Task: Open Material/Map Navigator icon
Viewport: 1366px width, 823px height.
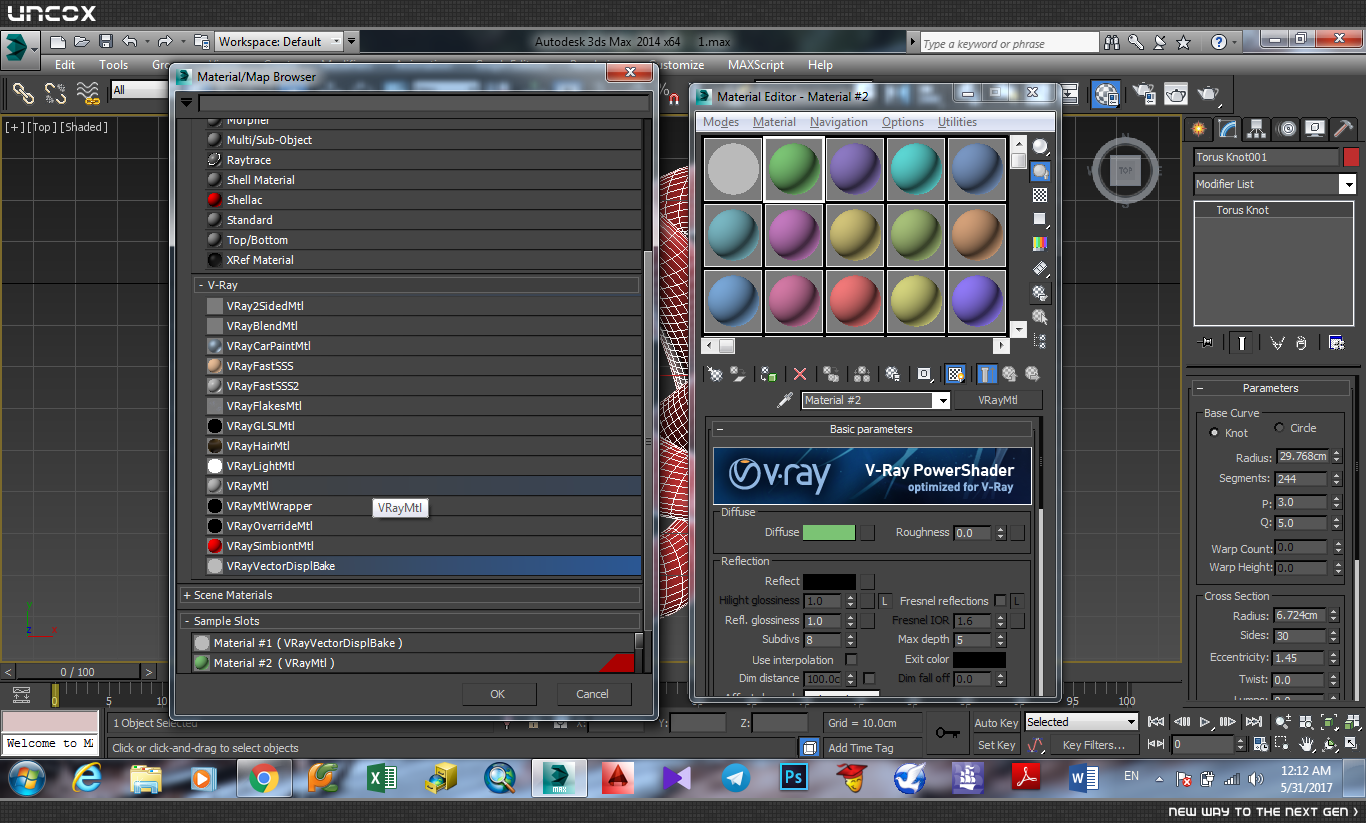Action: (x=1040, y=341)
